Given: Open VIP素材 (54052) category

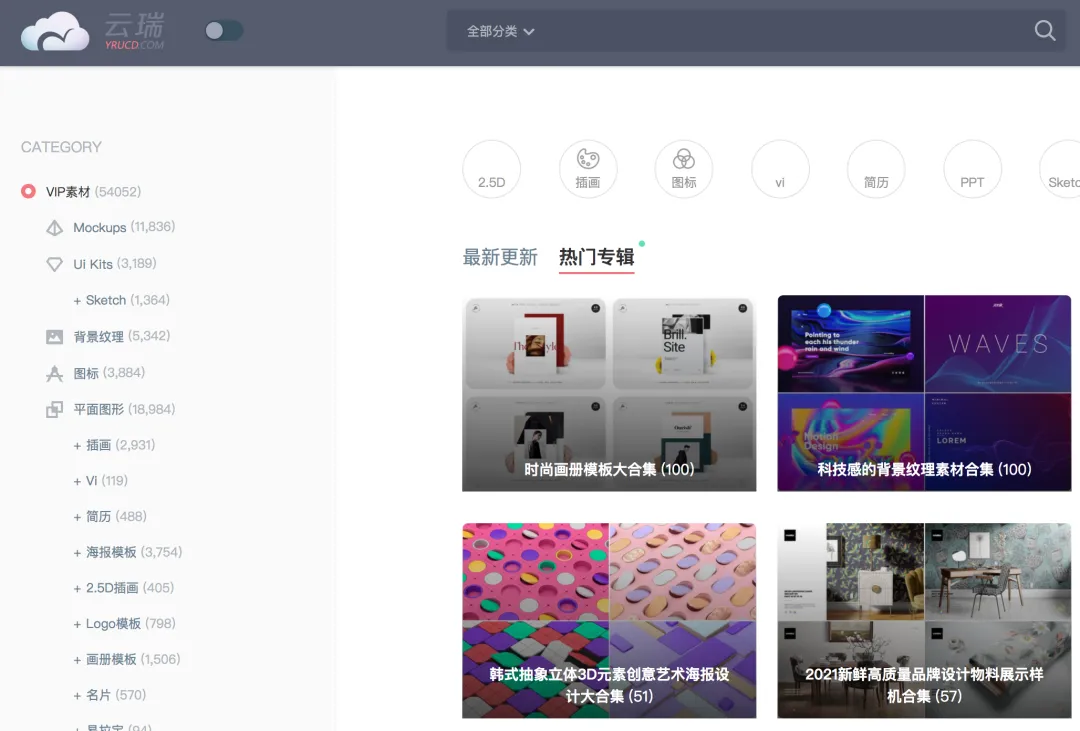Looking at the screenshot, I should tap(93, 192).
